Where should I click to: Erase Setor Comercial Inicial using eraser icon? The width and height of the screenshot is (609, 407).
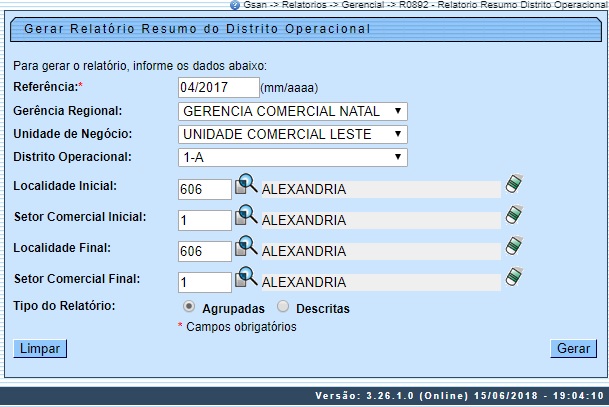tap(514, 215)
